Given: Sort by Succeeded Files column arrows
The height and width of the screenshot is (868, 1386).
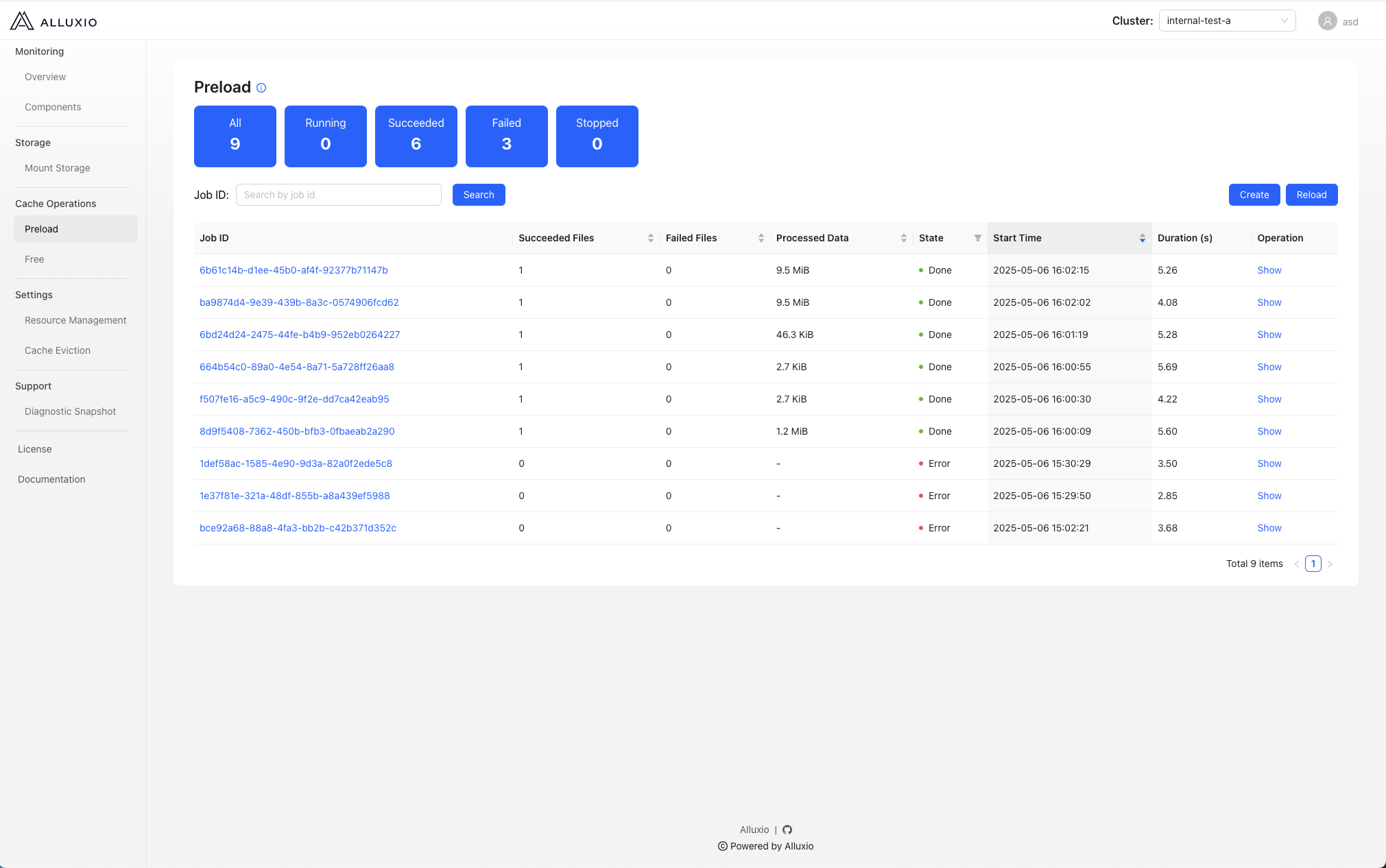Looking at the screenshot, I should (x=650, y=238).
